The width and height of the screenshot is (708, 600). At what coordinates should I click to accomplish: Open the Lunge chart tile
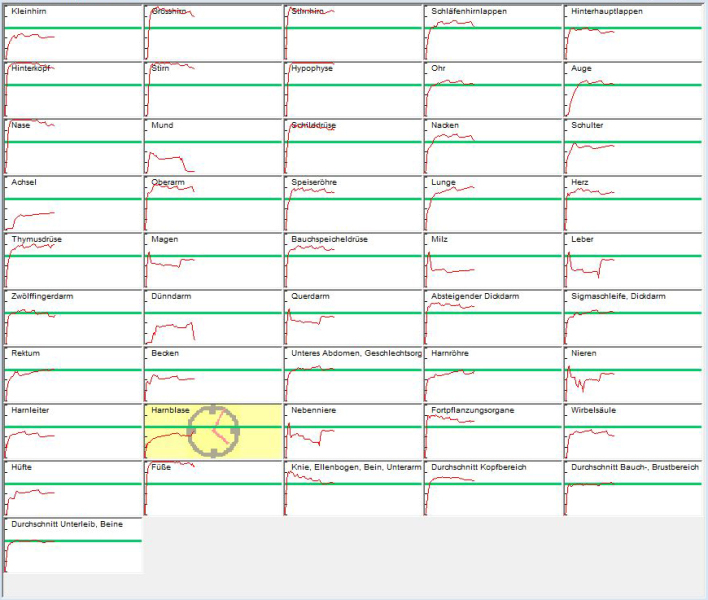492,204
